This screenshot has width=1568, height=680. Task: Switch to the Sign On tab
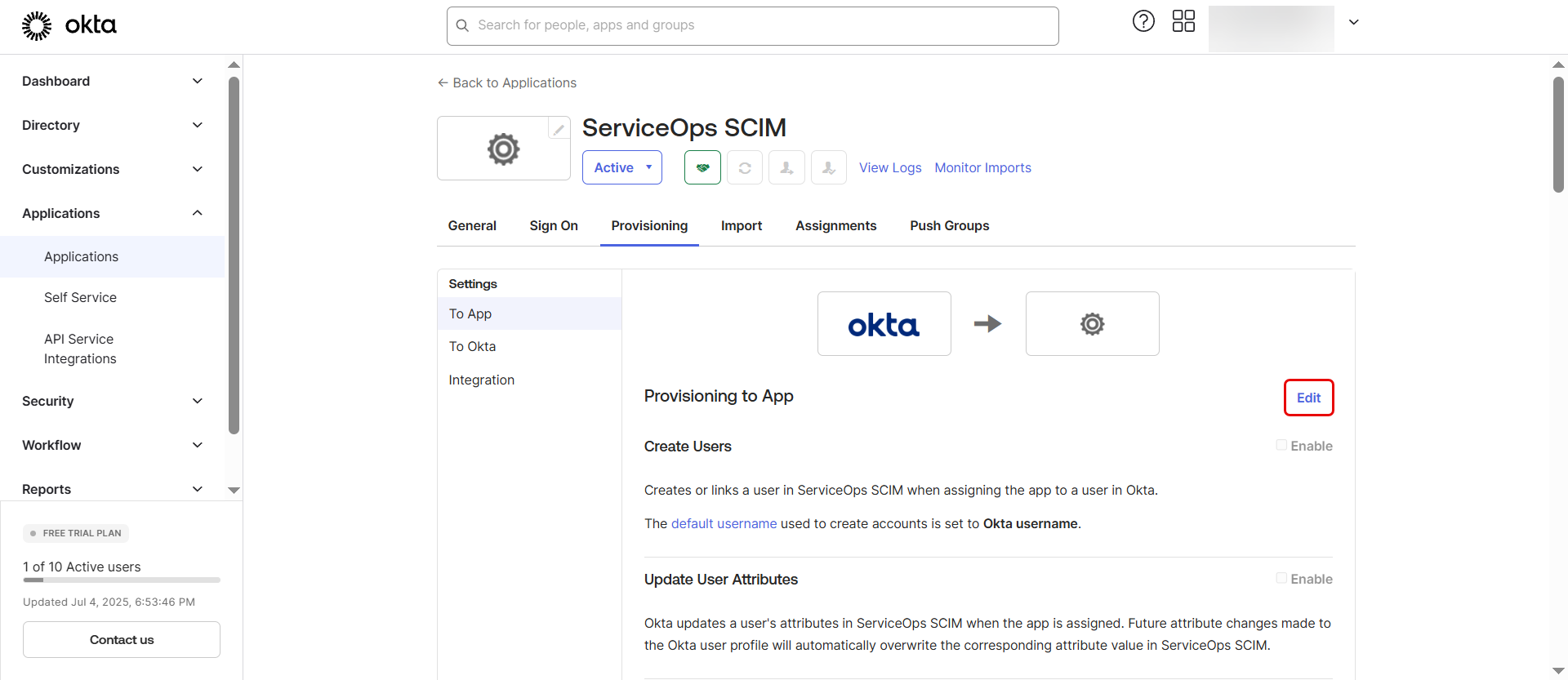coord(553,225)
